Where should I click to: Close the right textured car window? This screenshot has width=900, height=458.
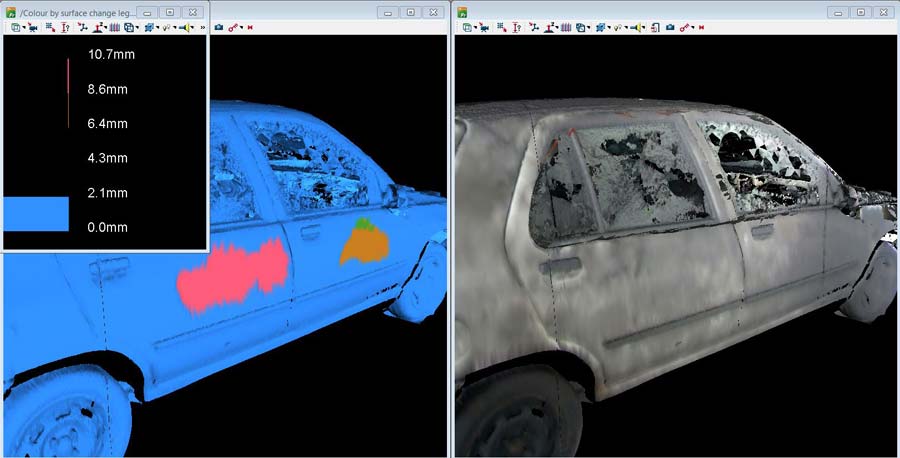click(x=883, y=12)
